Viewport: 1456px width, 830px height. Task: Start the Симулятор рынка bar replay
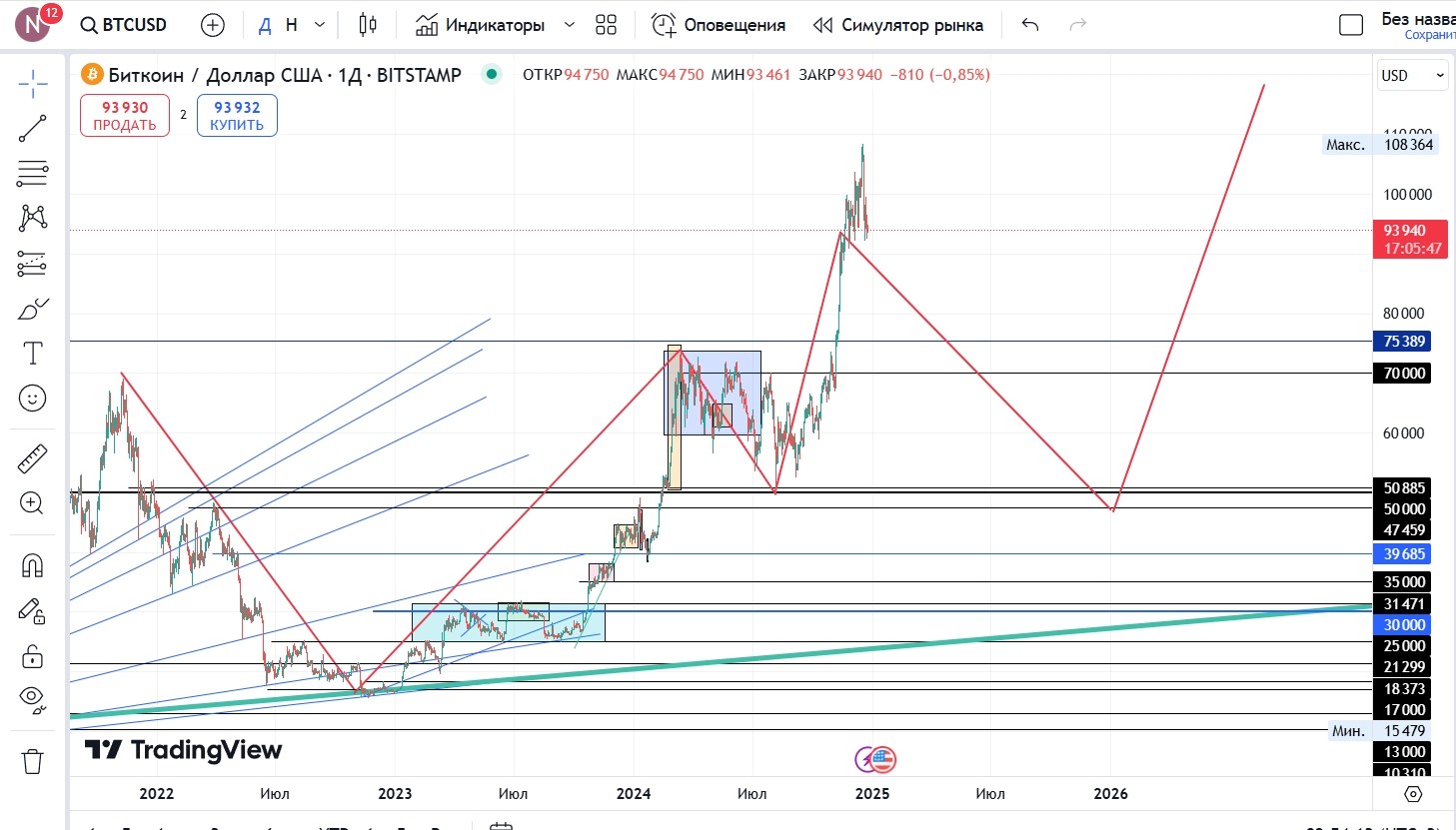pos(898,25)
